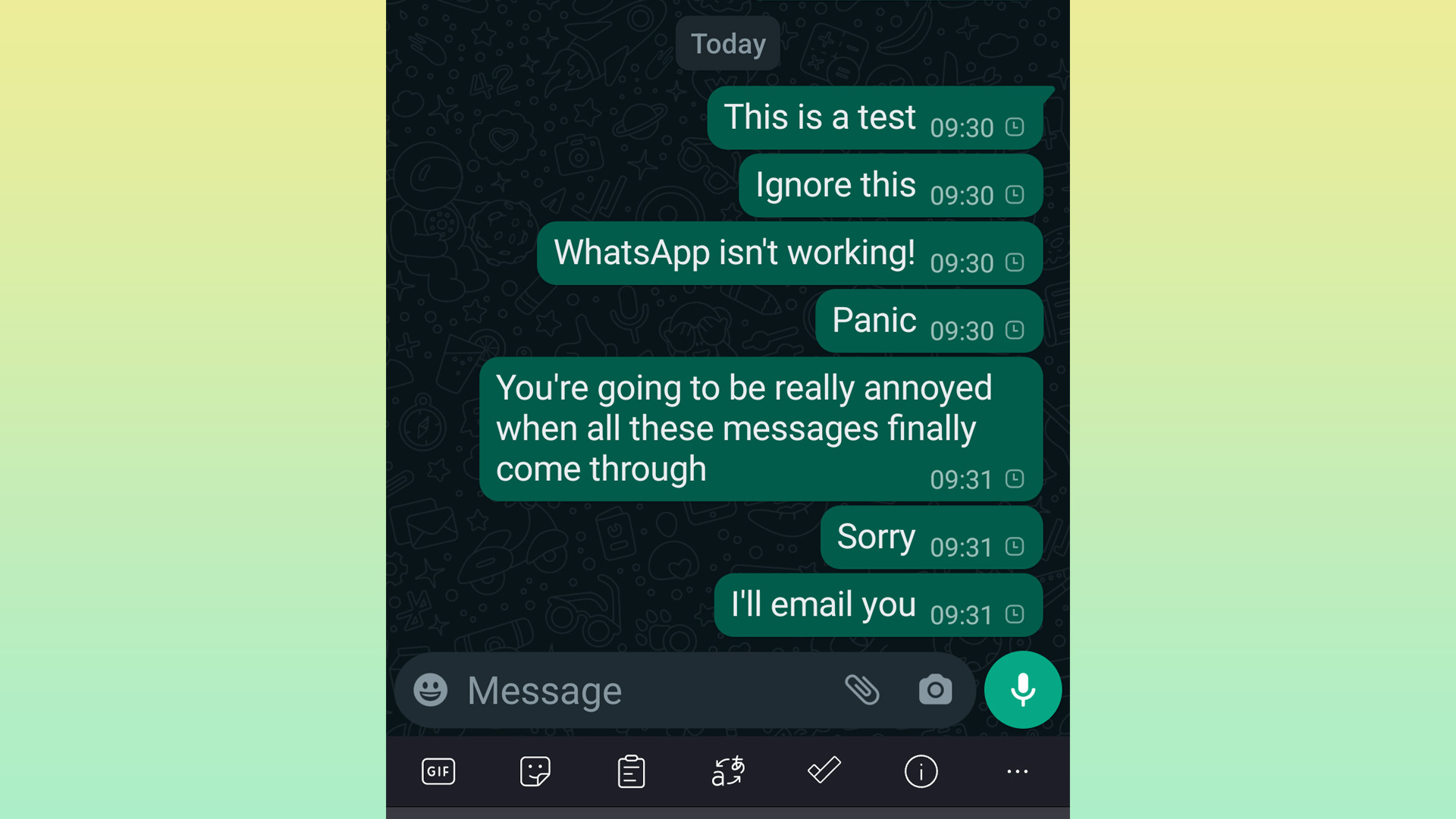
Task: Expand the 'Today' date separator
Action: pos(728,43)
